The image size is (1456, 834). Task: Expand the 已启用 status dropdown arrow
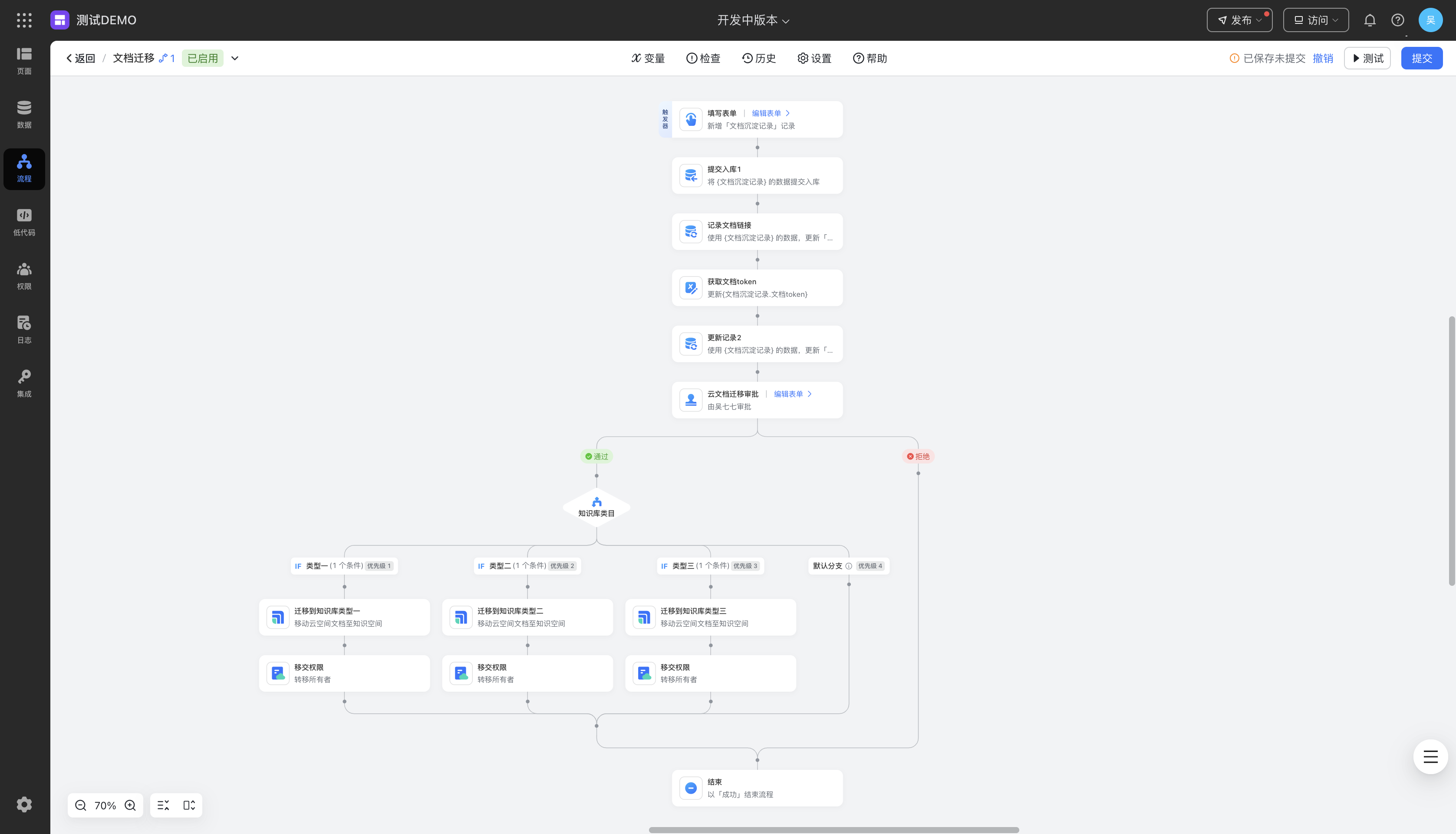[235, 58]
